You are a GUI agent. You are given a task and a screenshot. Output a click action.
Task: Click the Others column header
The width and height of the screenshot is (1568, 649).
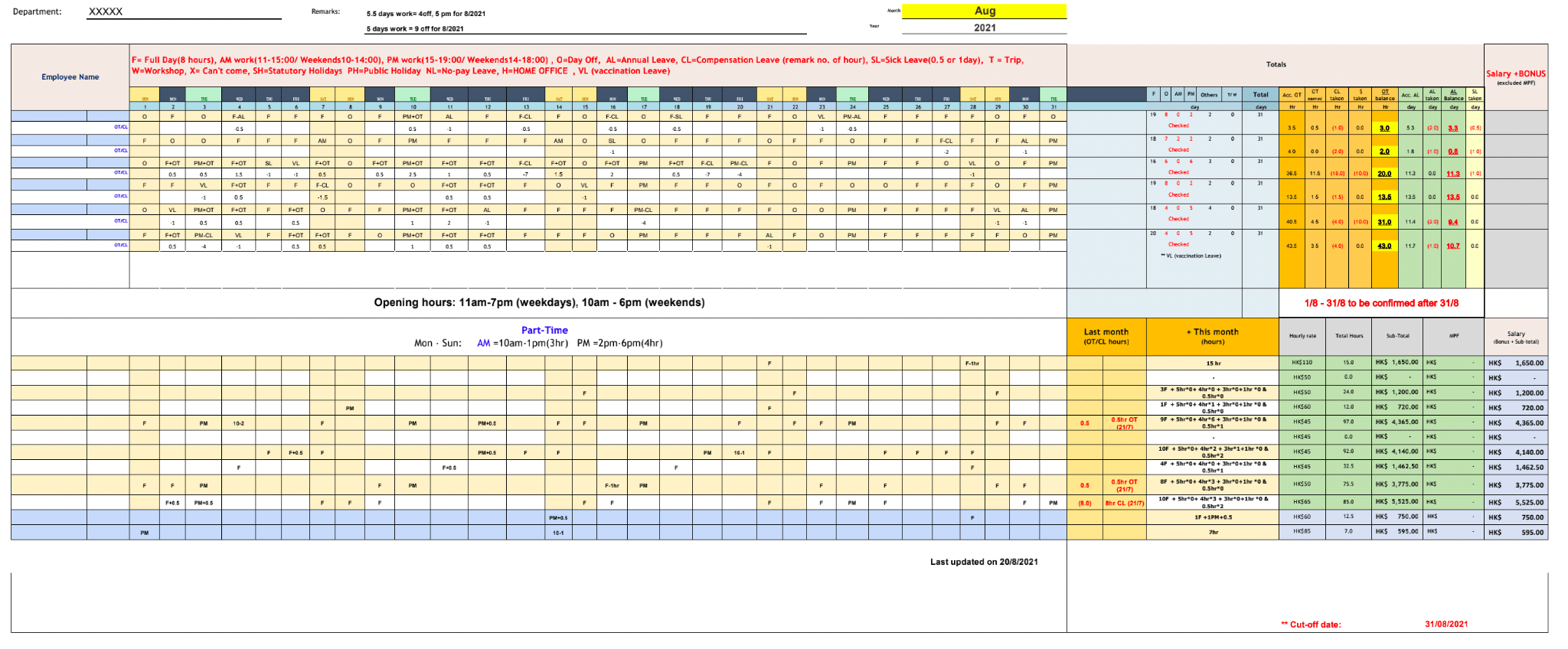coord(1209,95)
